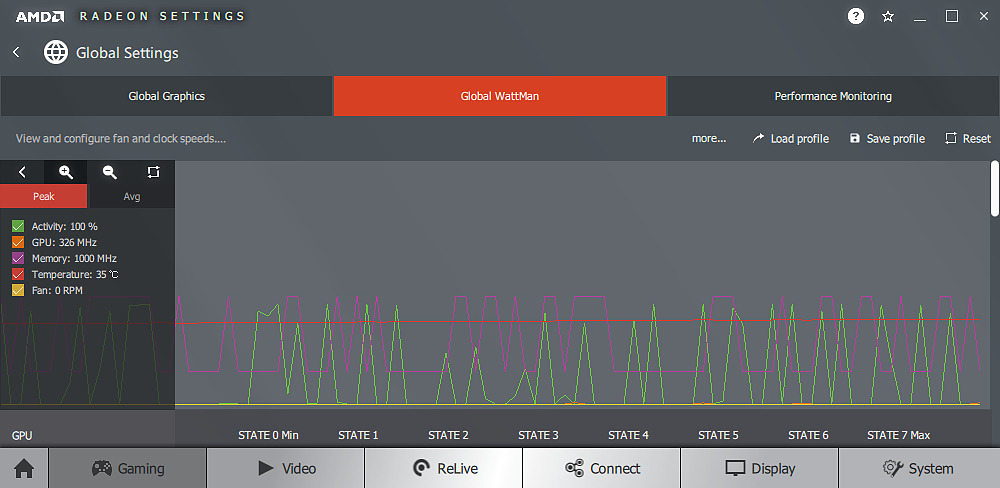Show Peak values in the graph
The image size is (1000, 488).
44,196
